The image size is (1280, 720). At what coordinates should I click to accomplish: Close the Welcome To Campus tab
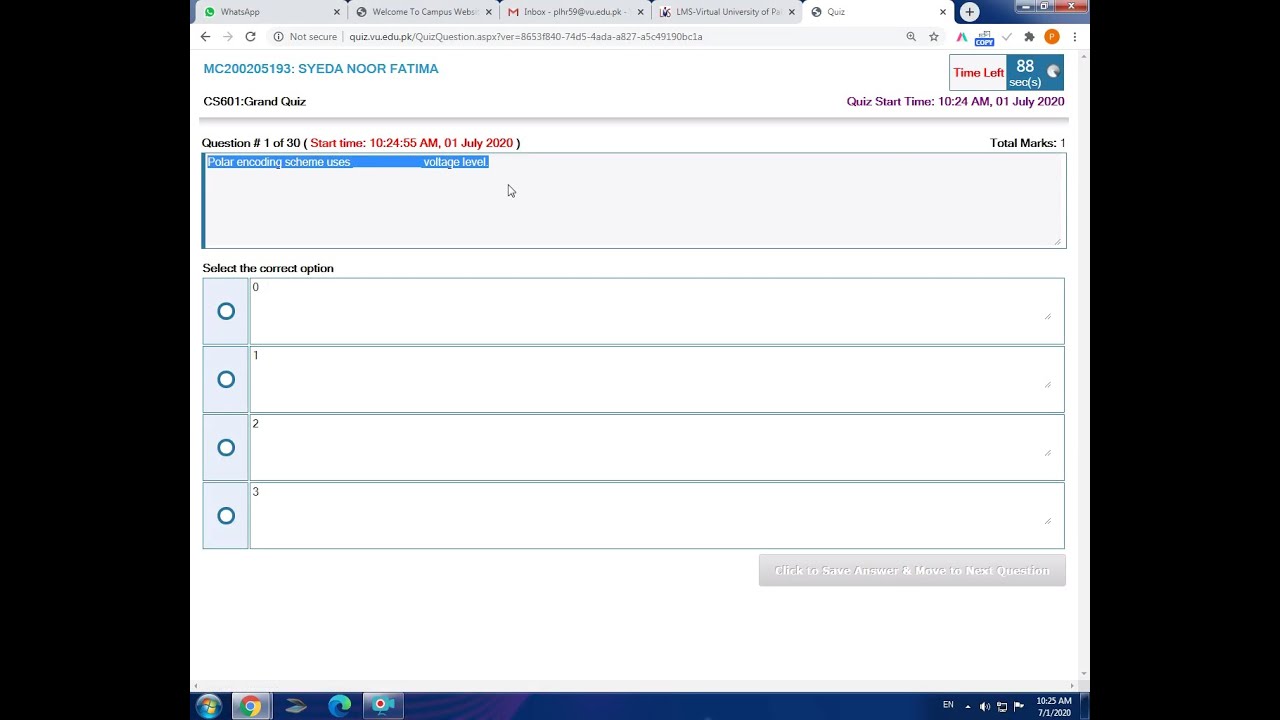(489, 12)
